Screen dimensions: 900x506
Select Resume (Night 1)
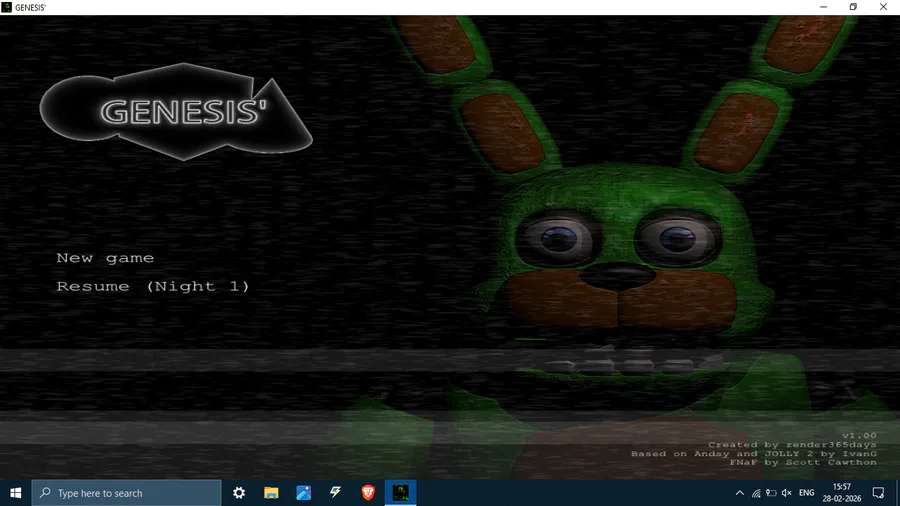pyautogui.click(x=153, y=286)
